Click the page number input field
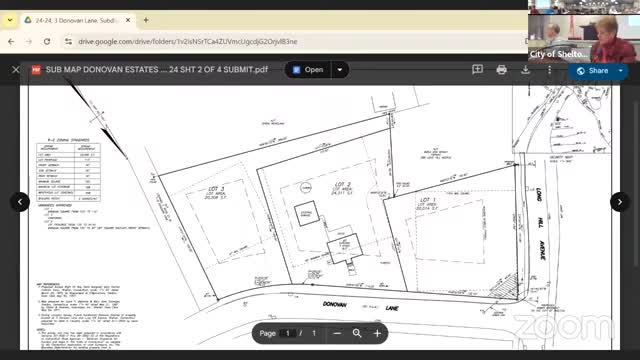The width and height of the screenshot is (640, 360). point(288,333)
